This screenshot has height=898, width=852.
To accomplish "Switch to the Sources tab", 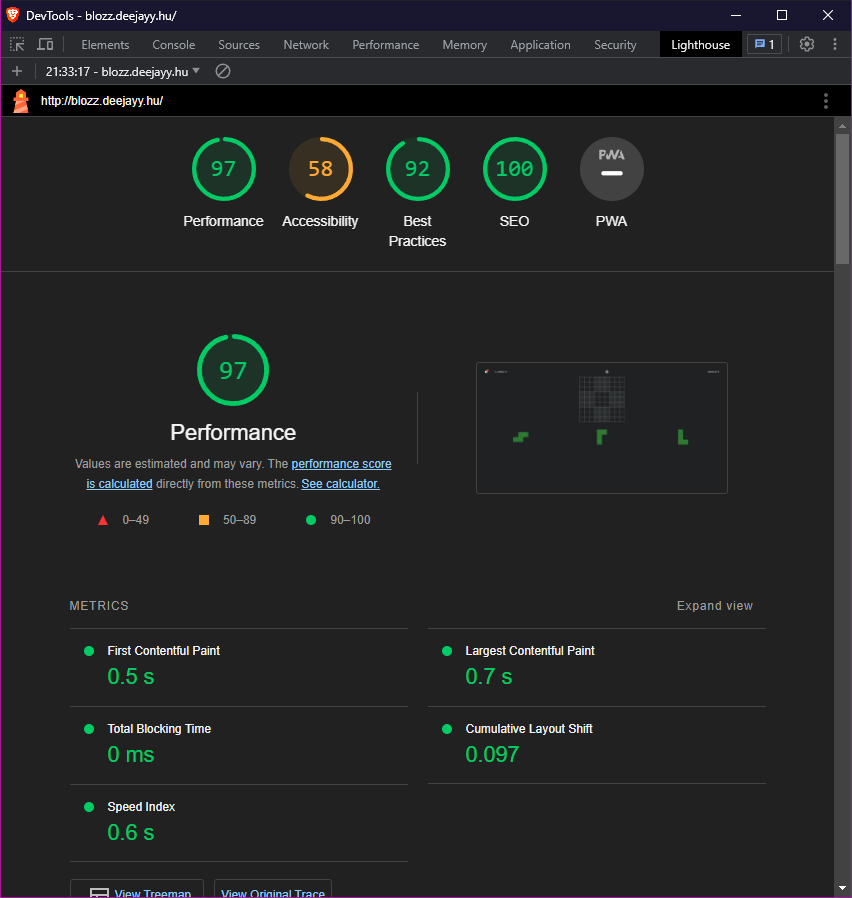I will (239, 45).
